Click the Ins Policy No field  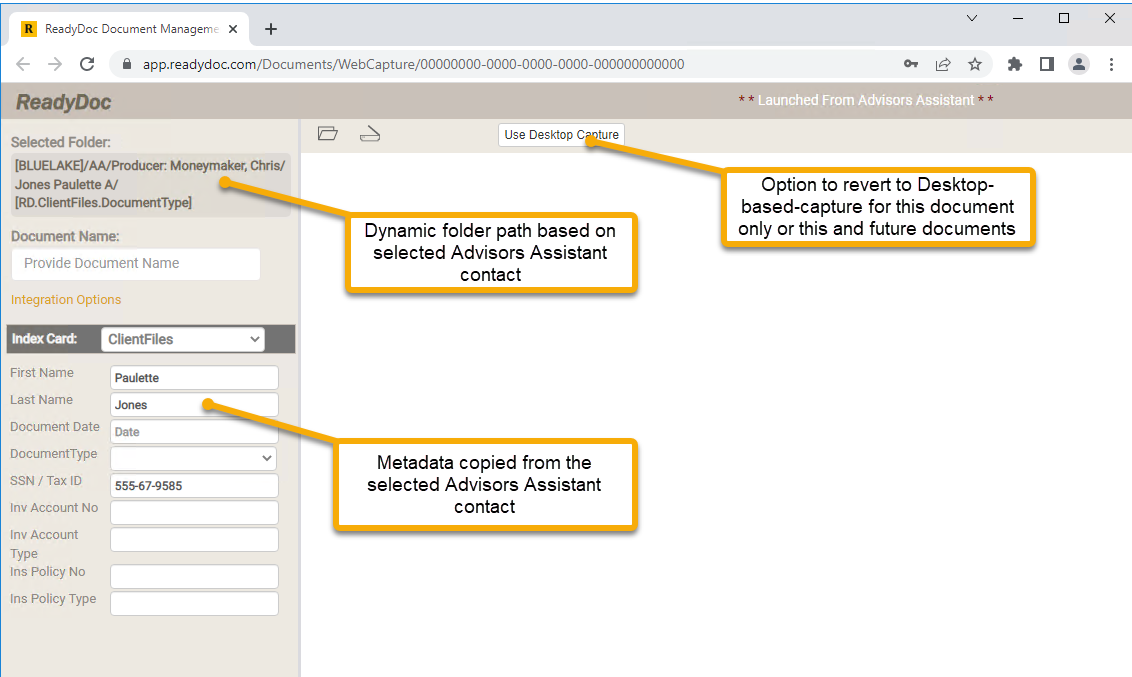[x=194, y=577]
